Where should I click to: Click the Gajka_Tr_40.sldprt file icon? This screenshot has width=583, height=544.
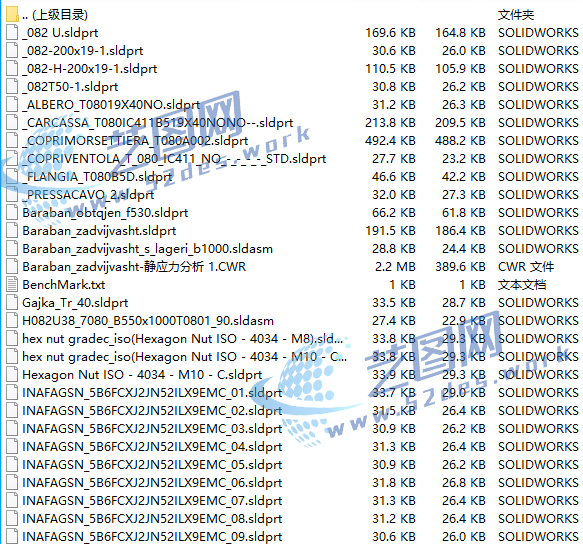coord(12,303)
